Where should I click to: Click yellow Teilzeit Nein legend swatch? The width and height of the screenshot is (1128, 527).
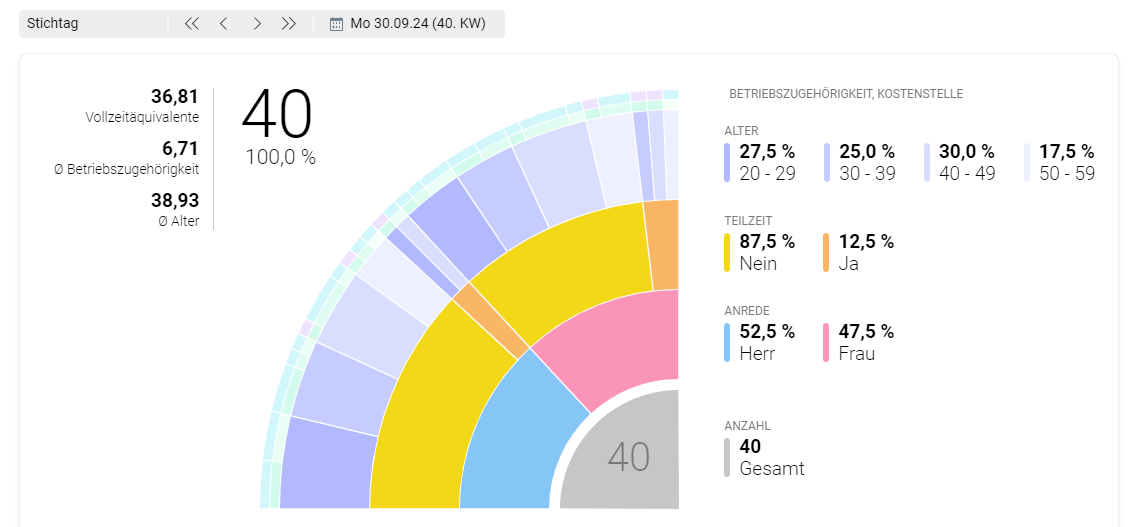click(x=728, y=252)
